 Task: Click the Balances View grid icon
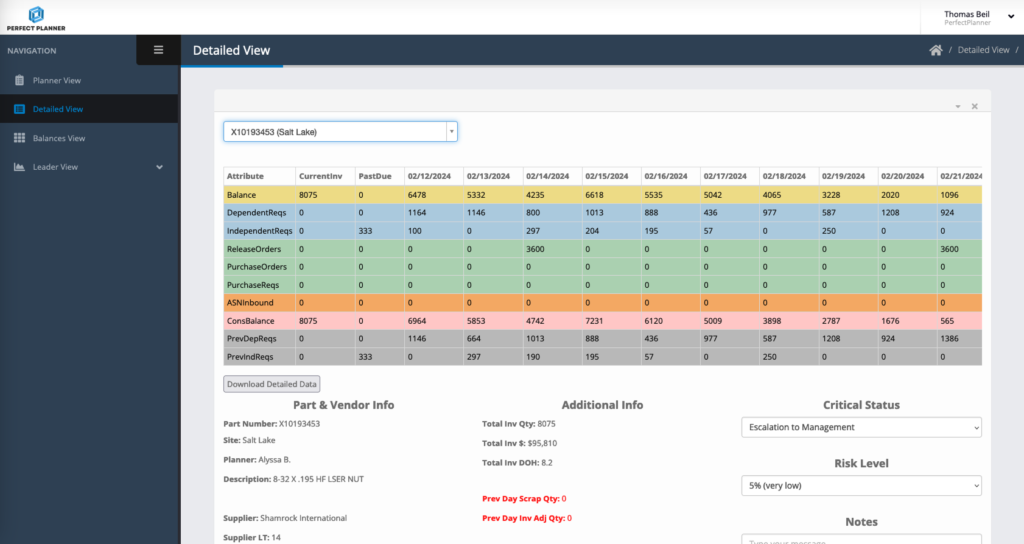point(19,138)
